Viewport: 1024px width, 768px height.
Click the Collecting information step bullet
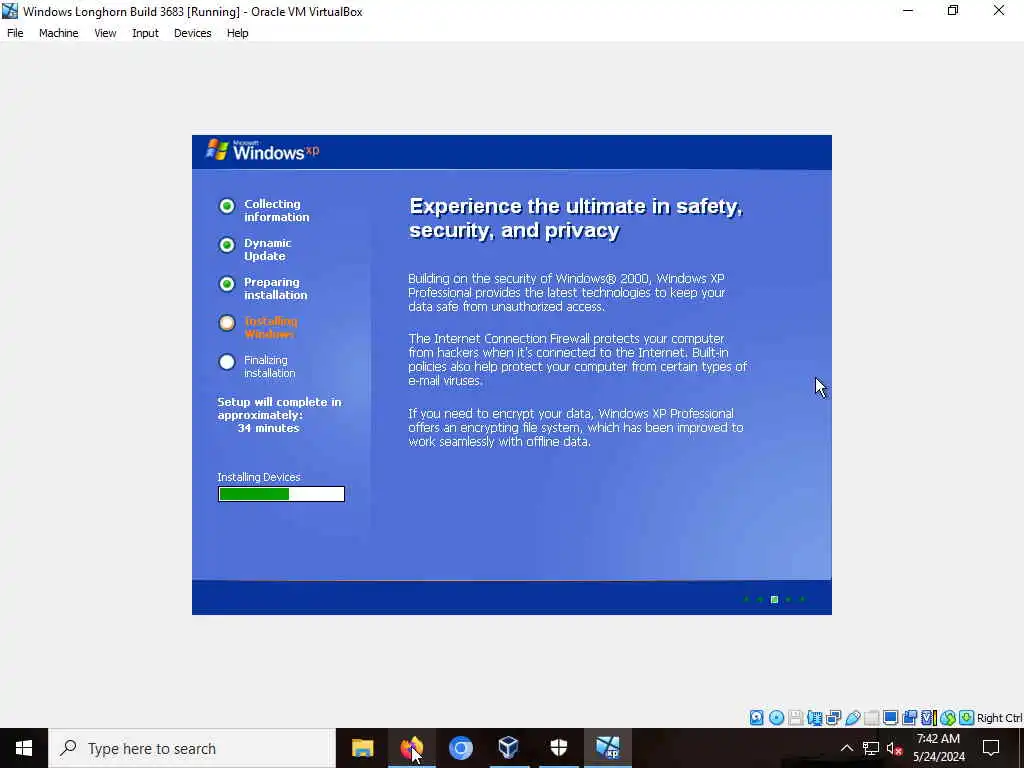[227, 206]
